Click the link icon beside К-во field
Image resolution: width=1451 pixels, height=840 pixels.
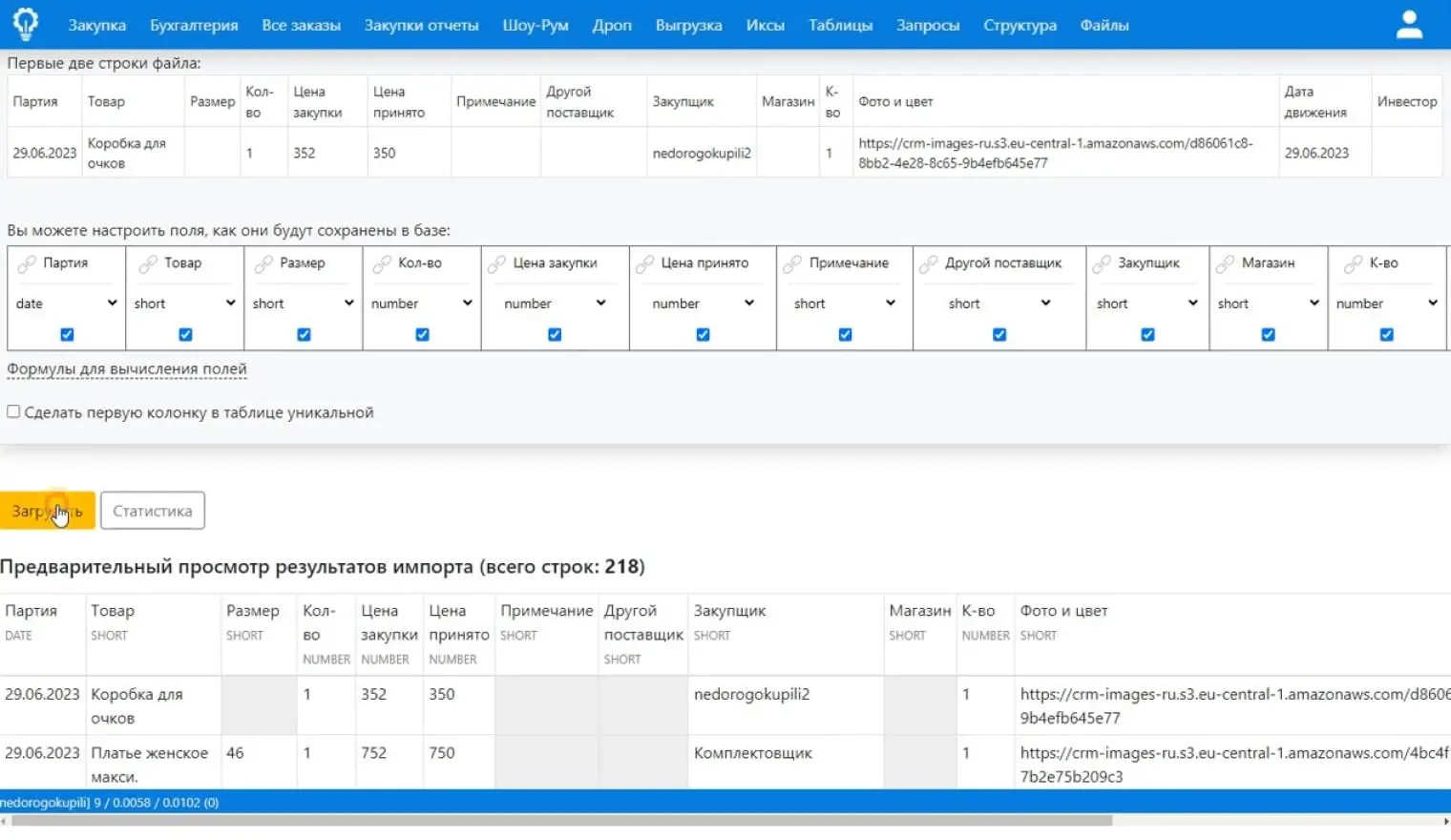pyautogui.click(x=1353, y=264)
